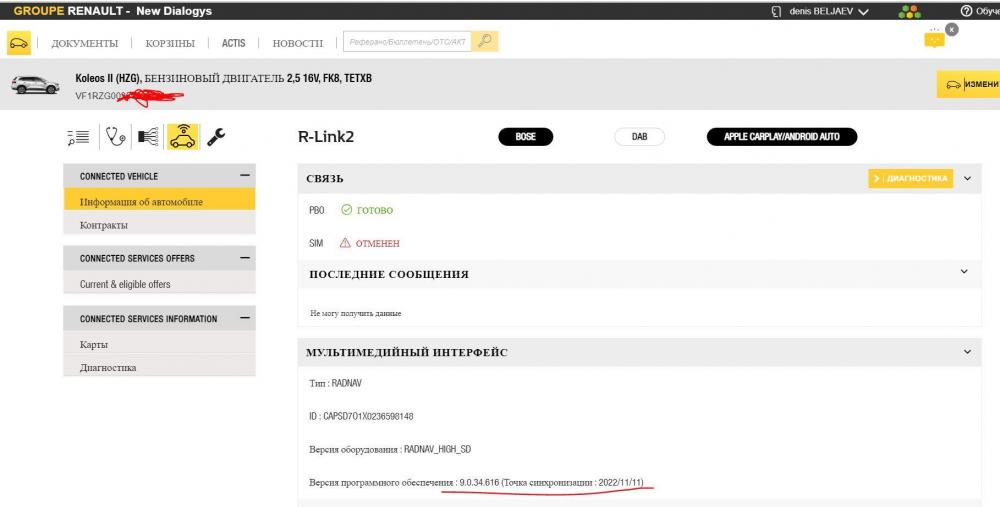Toggle the APPLE CARPLAY/ANDROID AUTO pill
1000x507 pixels.
coord(782,136)
